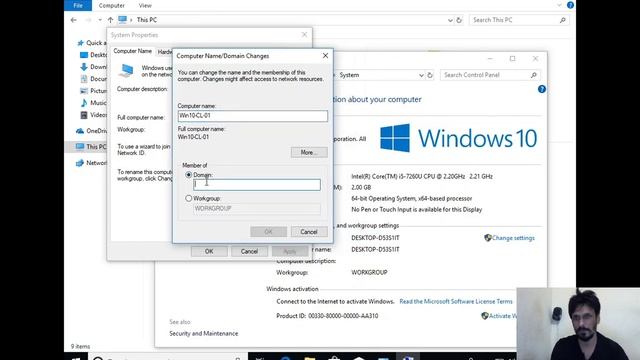Select OneDrive in navigation pane
This screenshot has height=360, width=640.
tap(91, 131)
